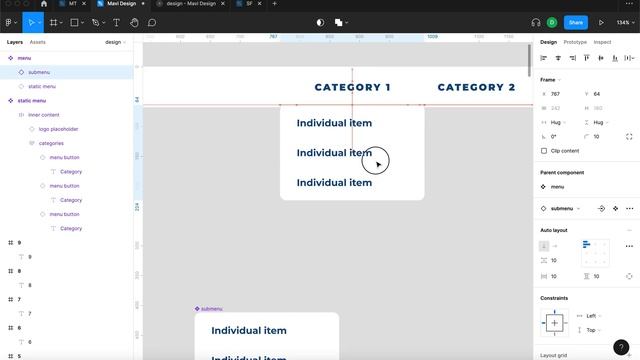The image size is (640, 360).
Task: Toggle independent corner radius icon
Action: [629, 137]
